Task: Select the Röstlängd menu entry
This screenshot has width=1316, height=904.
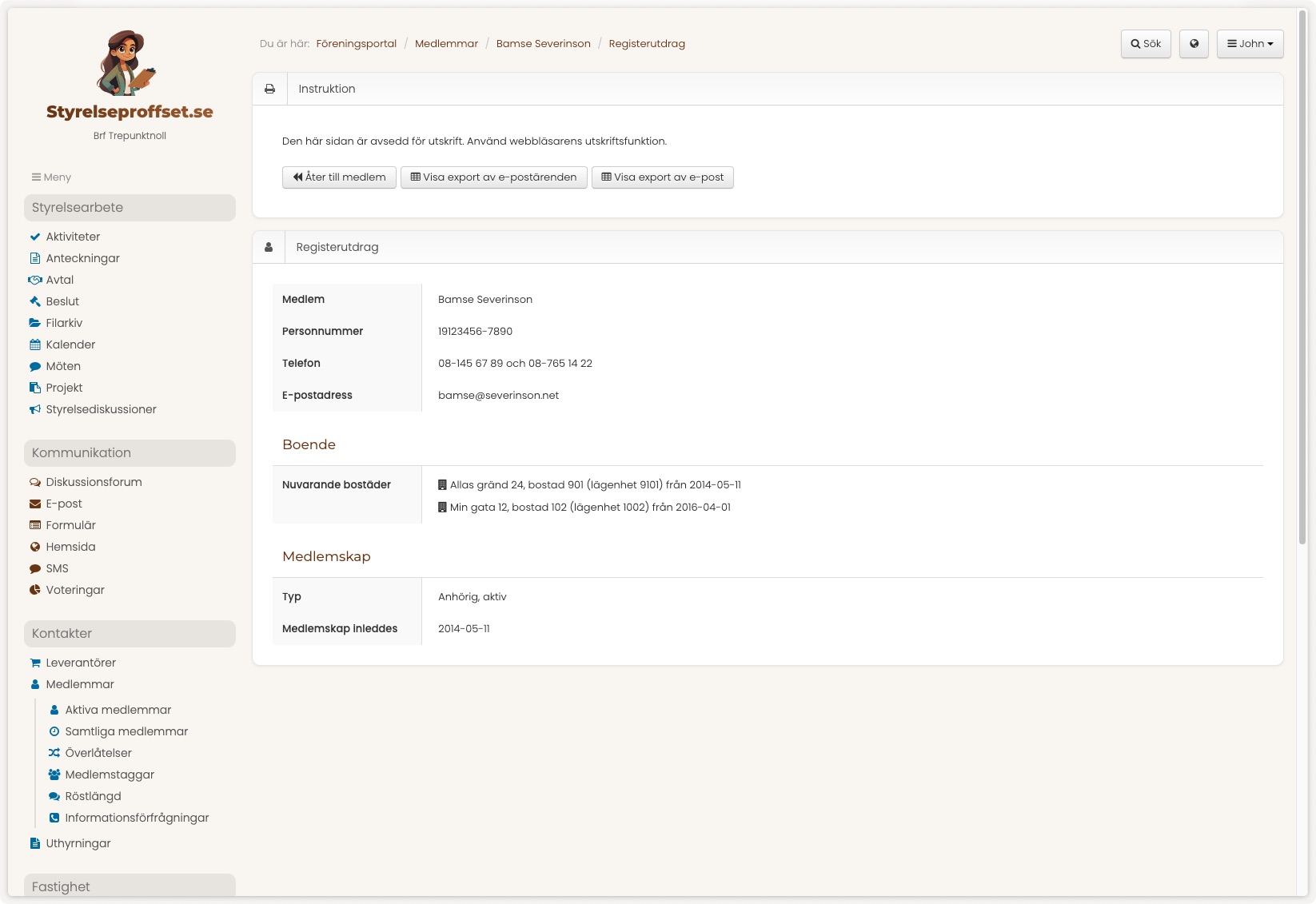Action: [x=94, y=796]
